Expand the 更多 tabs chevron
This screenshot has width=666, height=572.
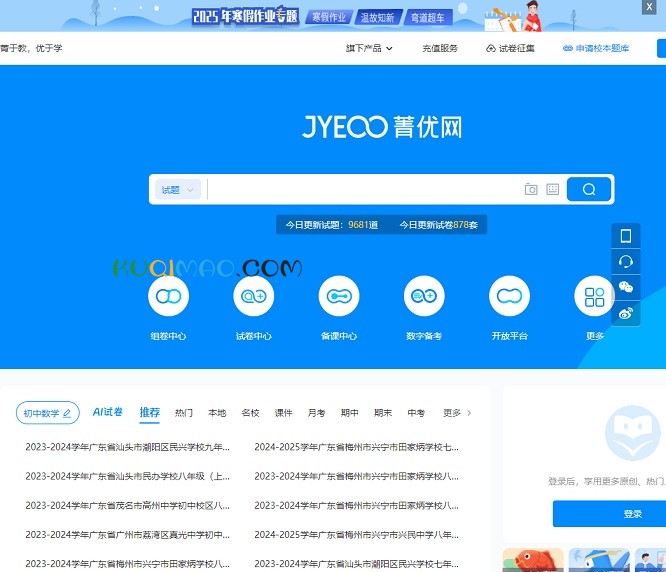pyautogui.click(x=469, y=413)
